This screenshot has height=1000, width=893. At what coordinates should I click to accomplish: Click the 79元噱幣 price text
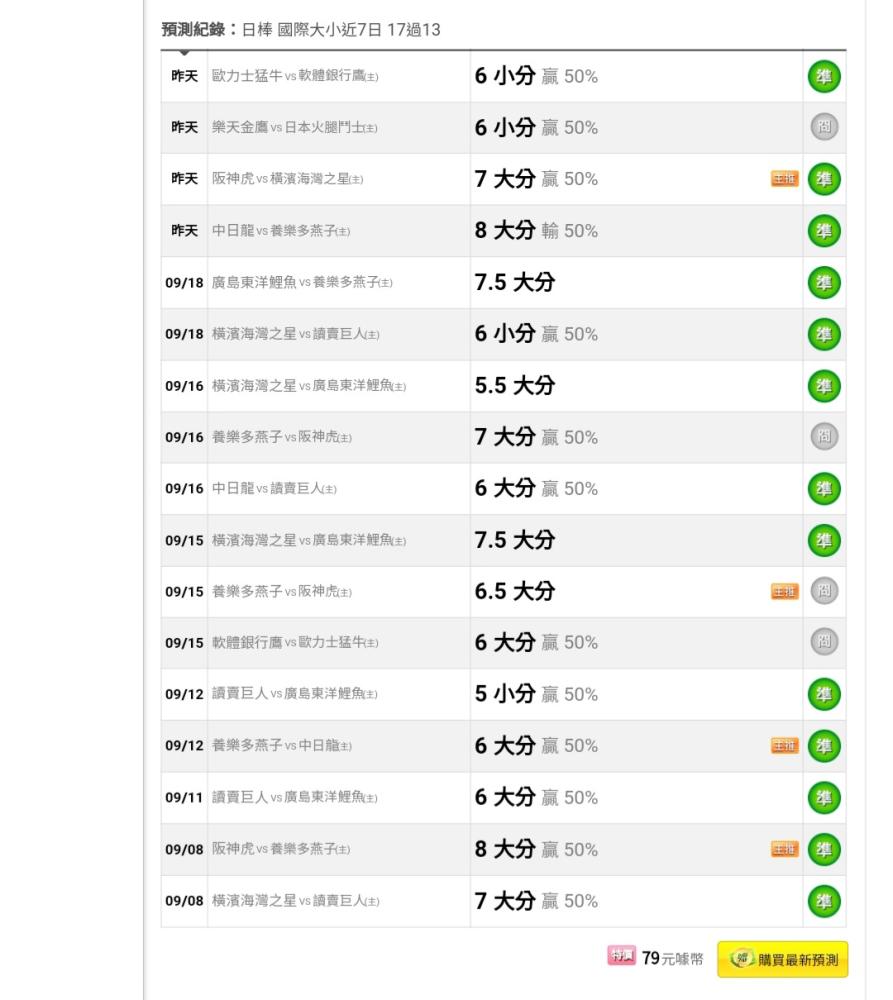(x=672, y=959)
